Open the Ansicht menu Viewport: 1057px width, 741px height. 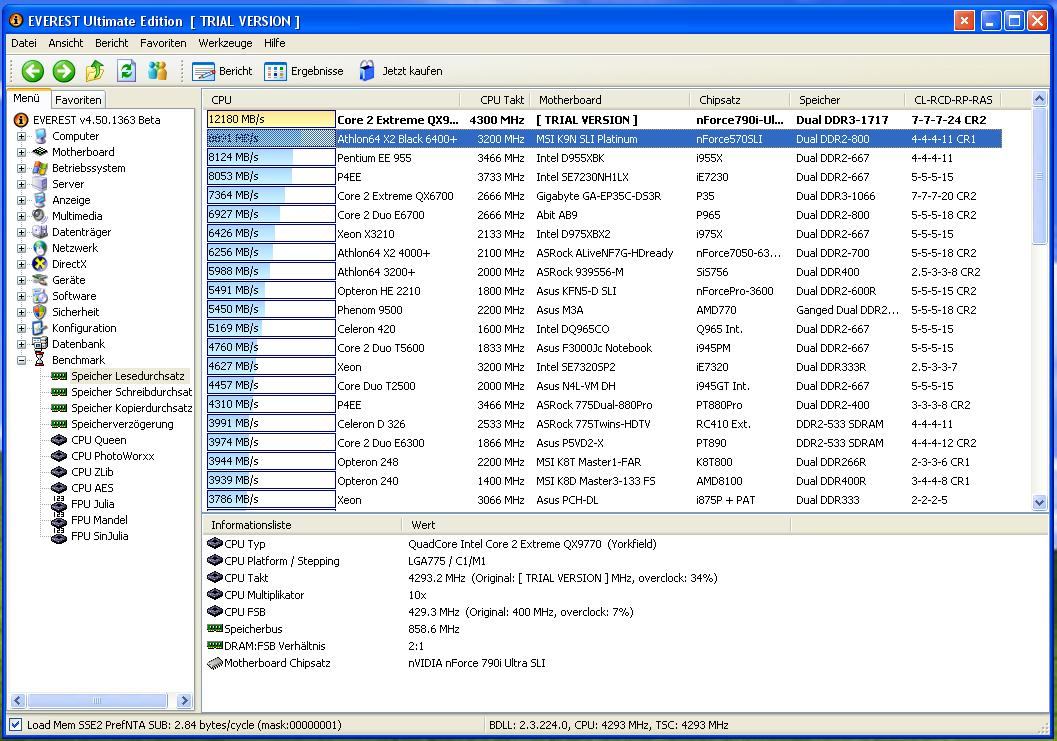click(x=66, y=43)
